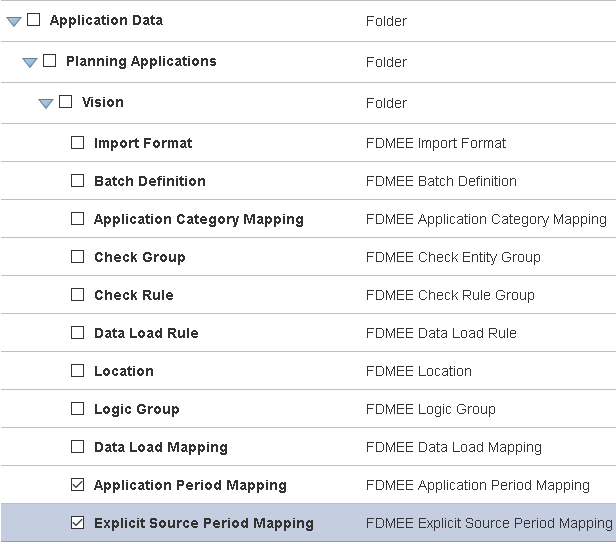
Task: Uncheck Explicit Source Period Mapping checkbox
Action: 78,523
